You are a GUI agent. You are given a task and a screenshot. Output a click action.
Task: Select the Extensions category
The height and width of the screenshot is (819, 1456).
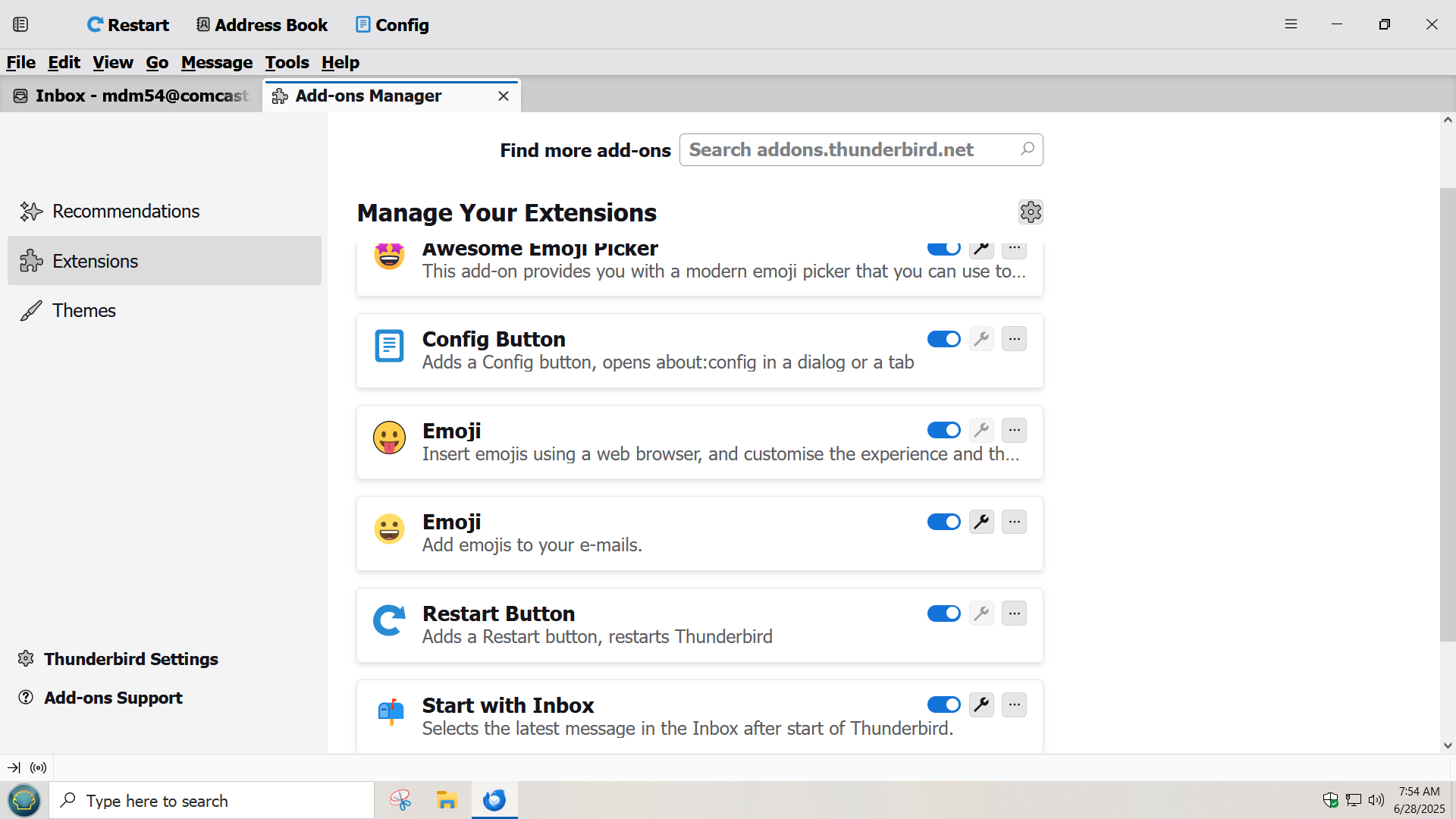(165, 260)
